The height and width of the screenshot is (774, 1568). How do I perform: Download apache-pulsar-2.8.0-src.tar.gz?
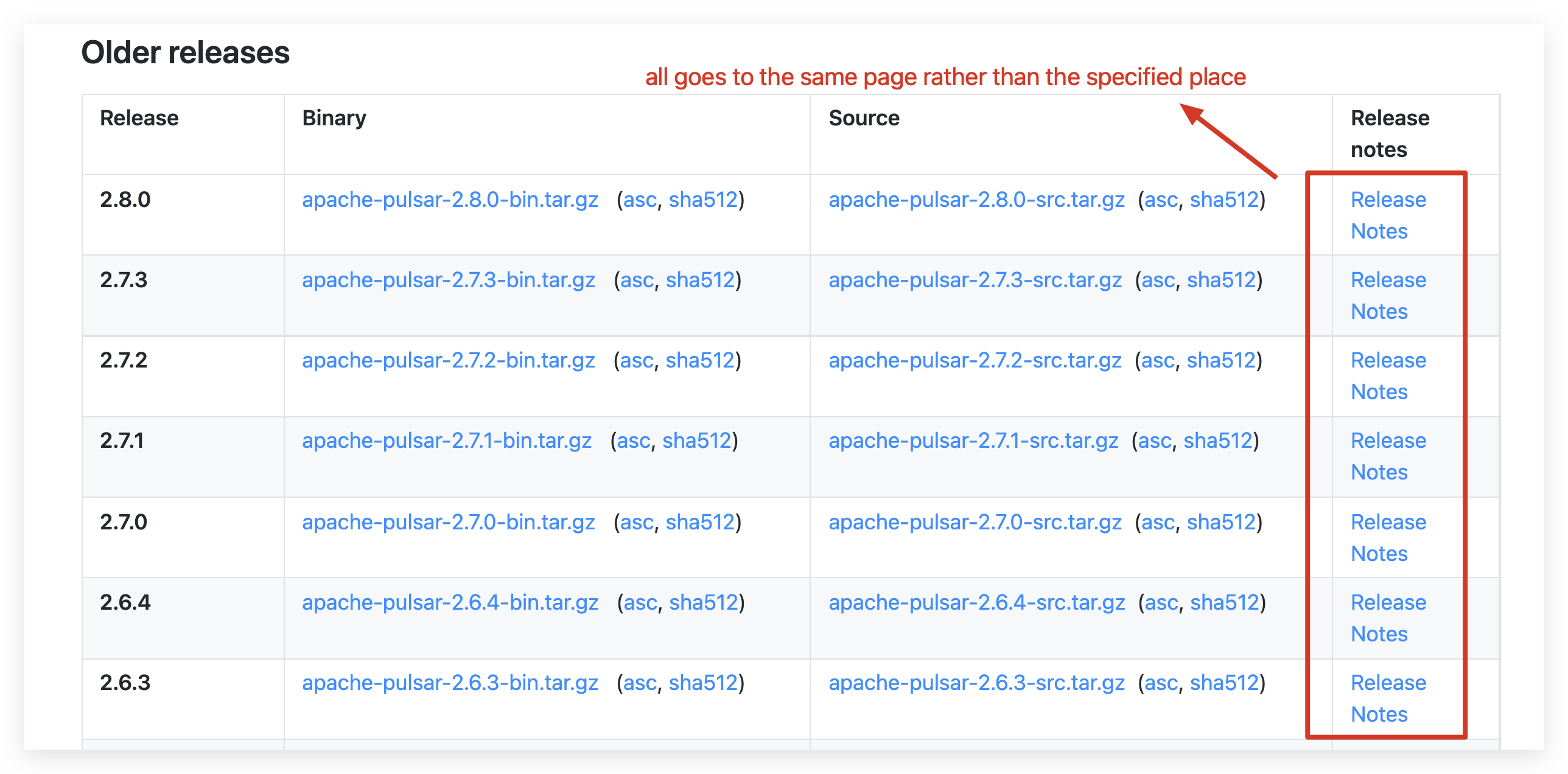coord(976,200)
